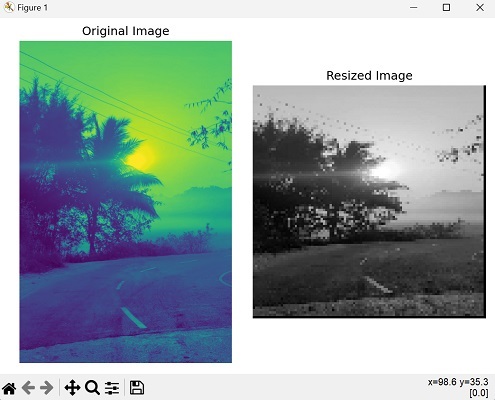Activate the Pan axes tool
The image size is (495, 400).
(x=72, y=388)
